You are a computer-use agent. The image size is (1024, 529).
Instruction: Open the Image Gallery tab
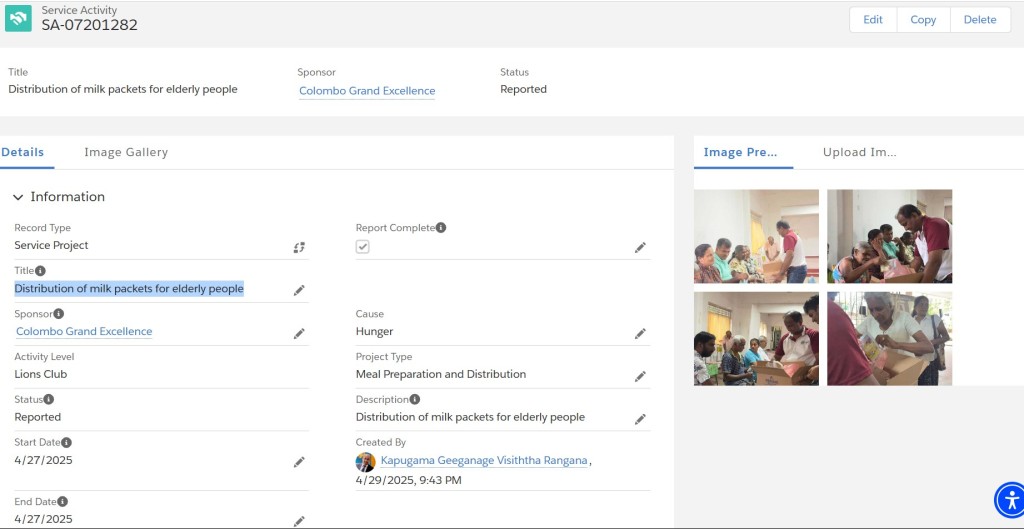coord(126,152)
